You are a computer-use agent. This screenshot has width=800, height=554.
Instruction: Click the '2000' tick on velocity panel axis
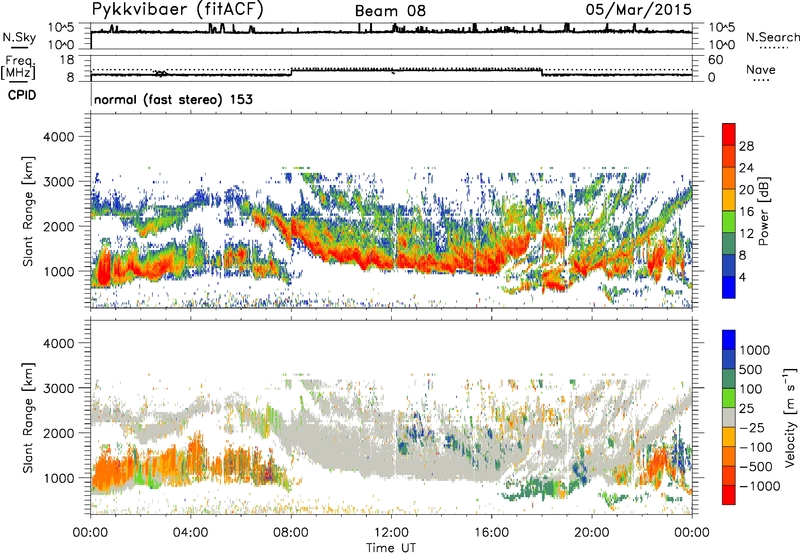pos(59,433)
